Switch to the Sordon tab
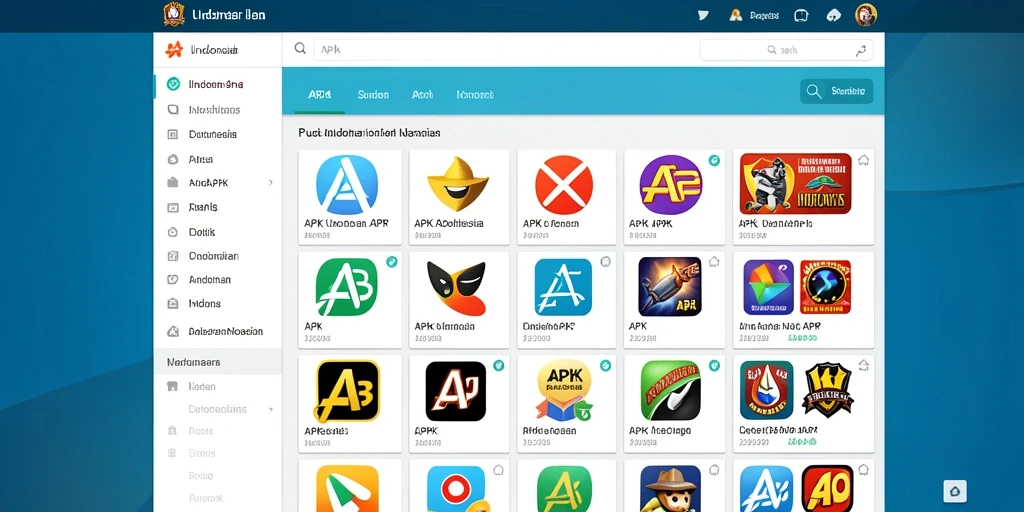 tap(374, 95)
